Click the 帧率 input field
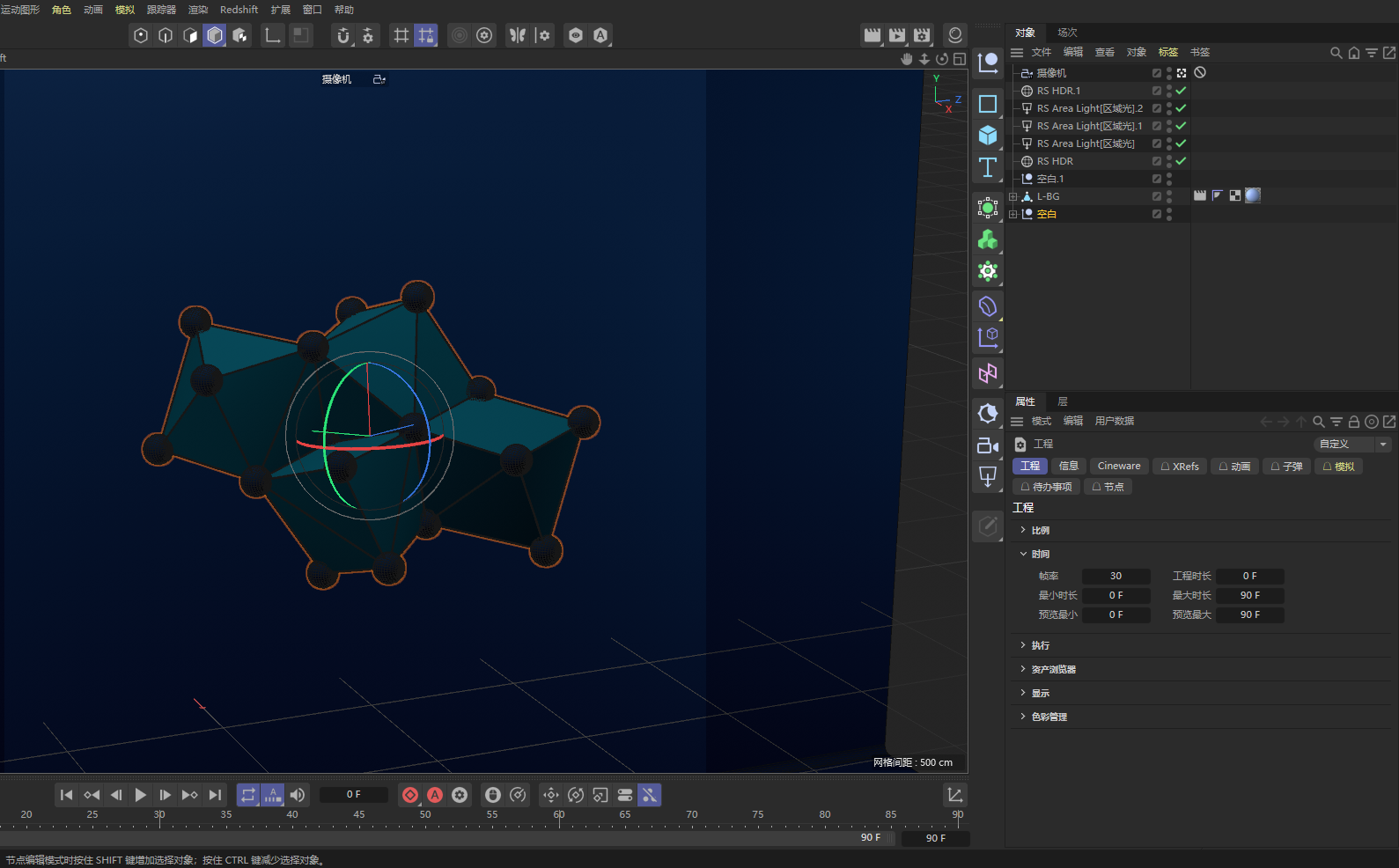Viewport: 1399px width, 868px height. pyautogui.click(x=1116, y=577)
